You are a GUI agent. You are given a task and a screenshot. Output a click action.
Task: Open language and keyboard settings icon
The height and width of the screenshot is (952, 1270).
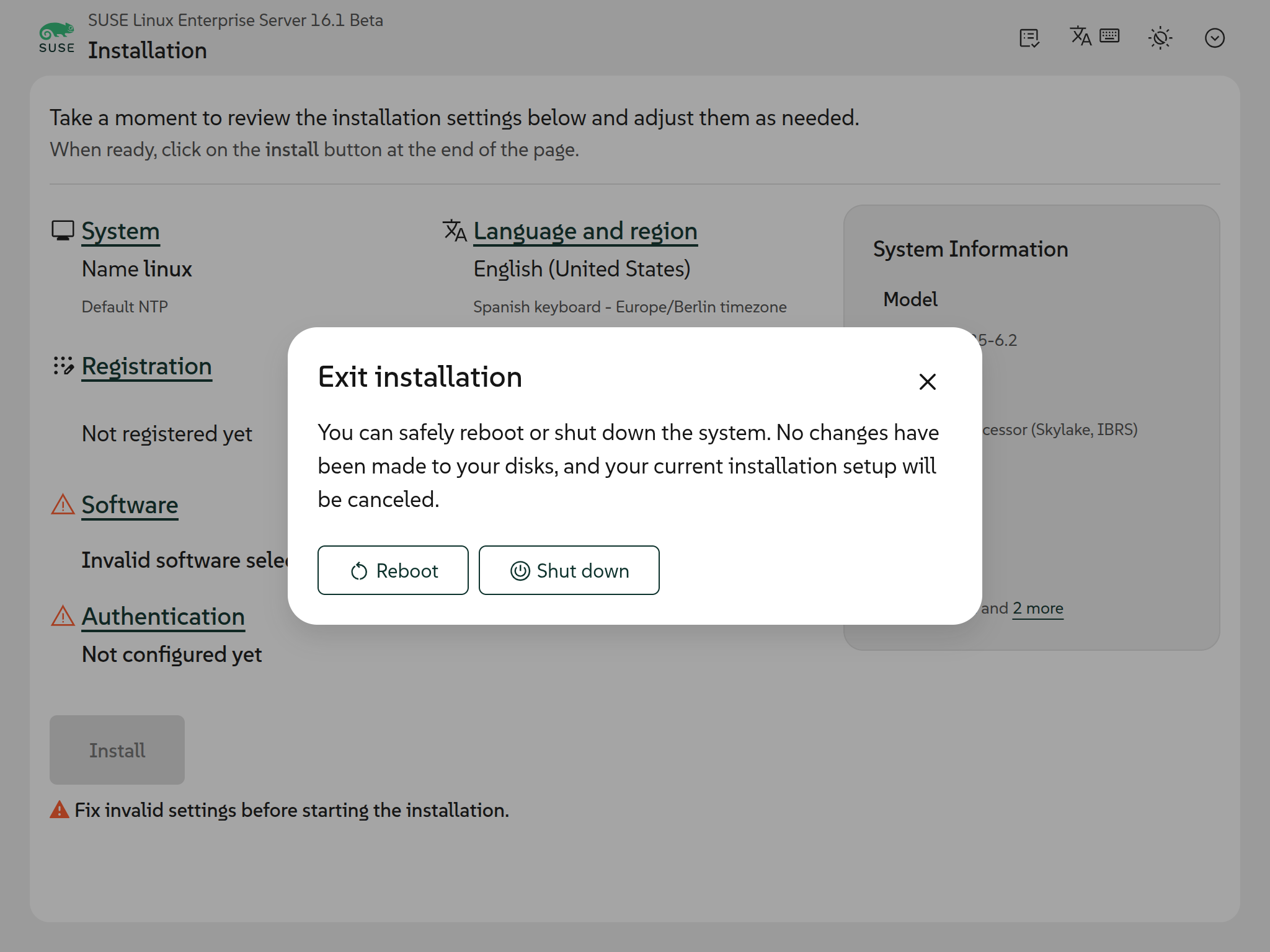(1095, 37)
